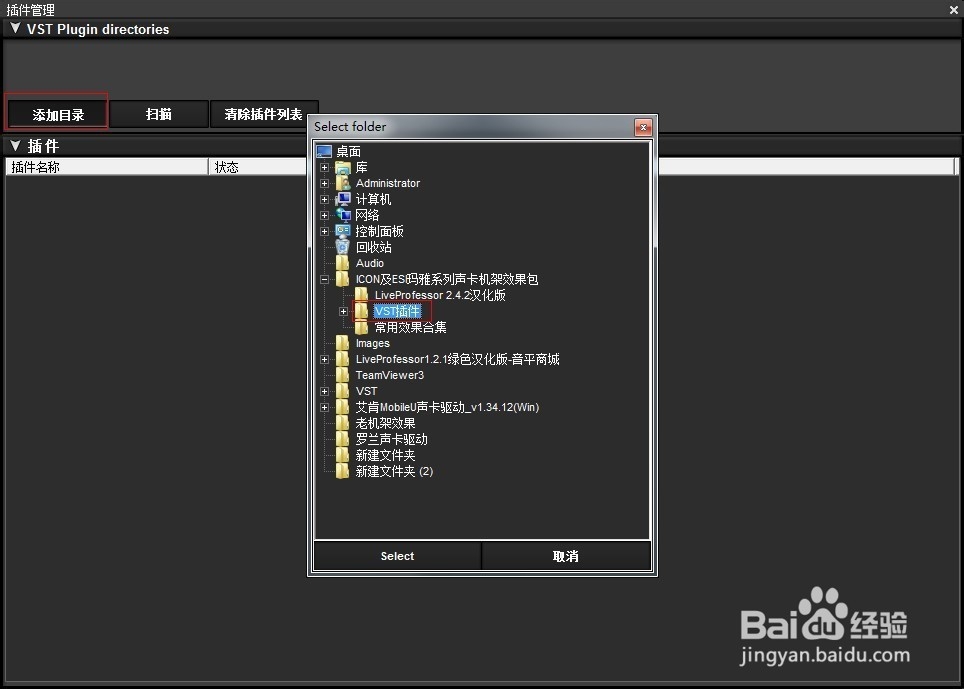Click the 新建文件夹 (2) folder icon

343,471
